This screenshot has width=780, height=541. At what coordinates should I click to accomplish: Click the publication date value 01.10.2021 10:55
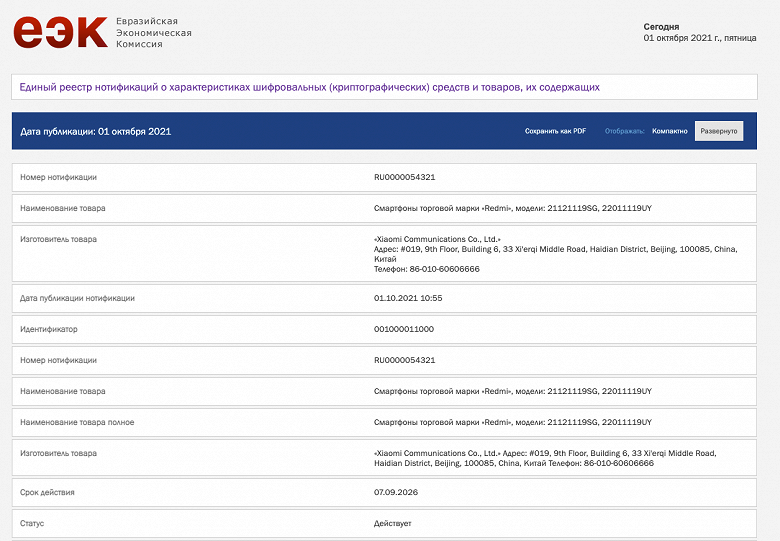click(407, 298)
